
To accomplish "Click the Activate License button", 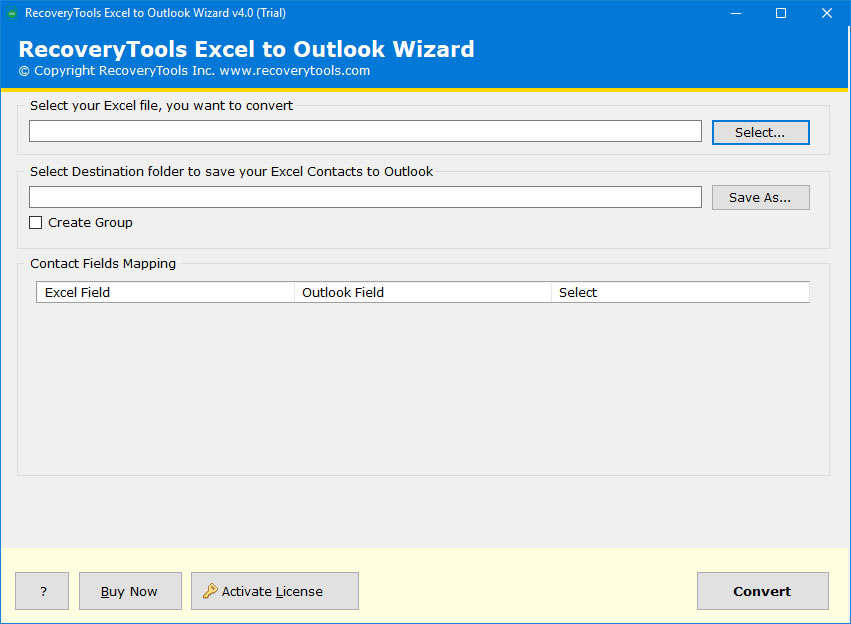I will click(274, 591).
